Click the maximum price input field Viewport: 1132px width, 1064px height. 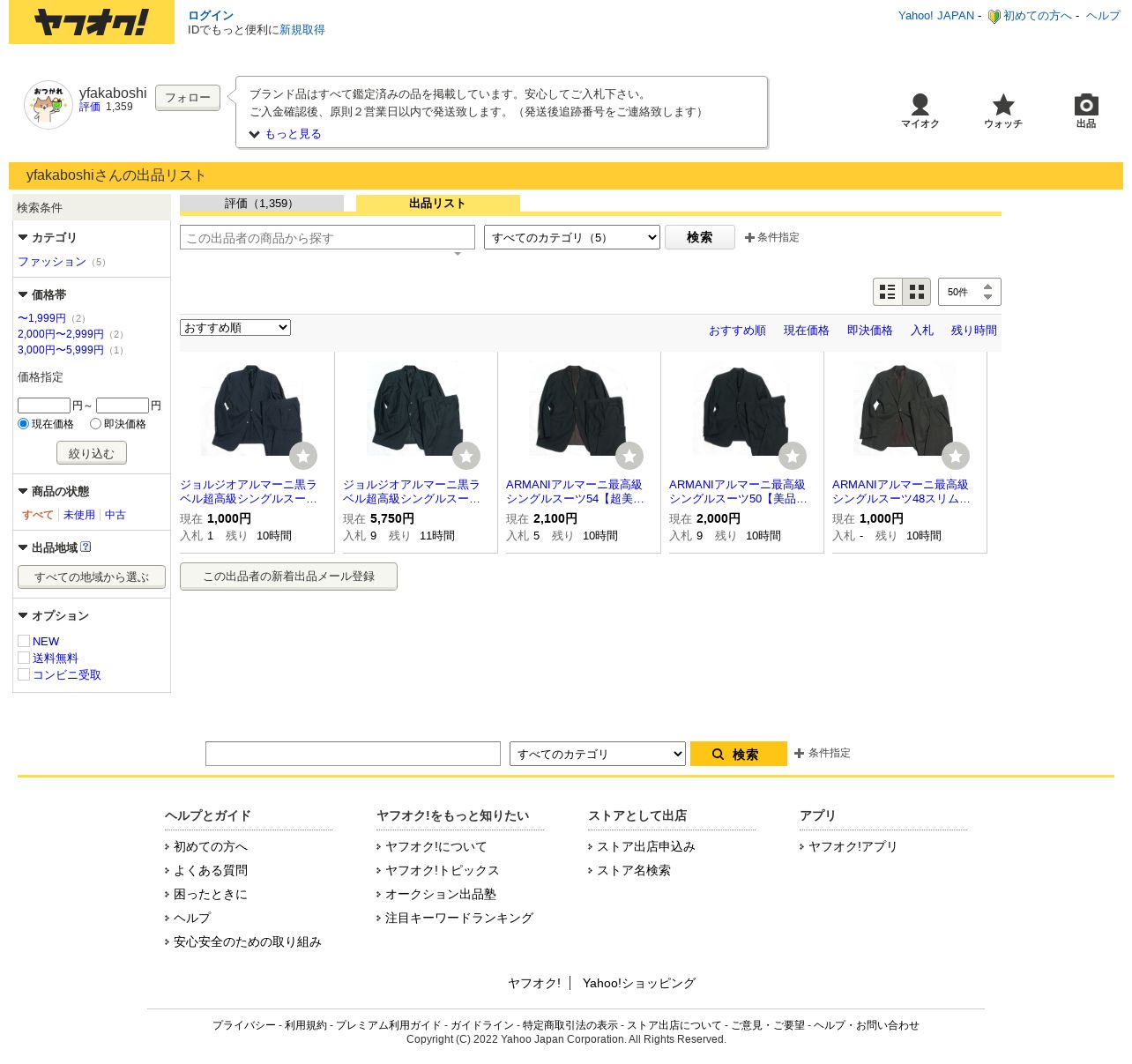(x=123, y=406)
